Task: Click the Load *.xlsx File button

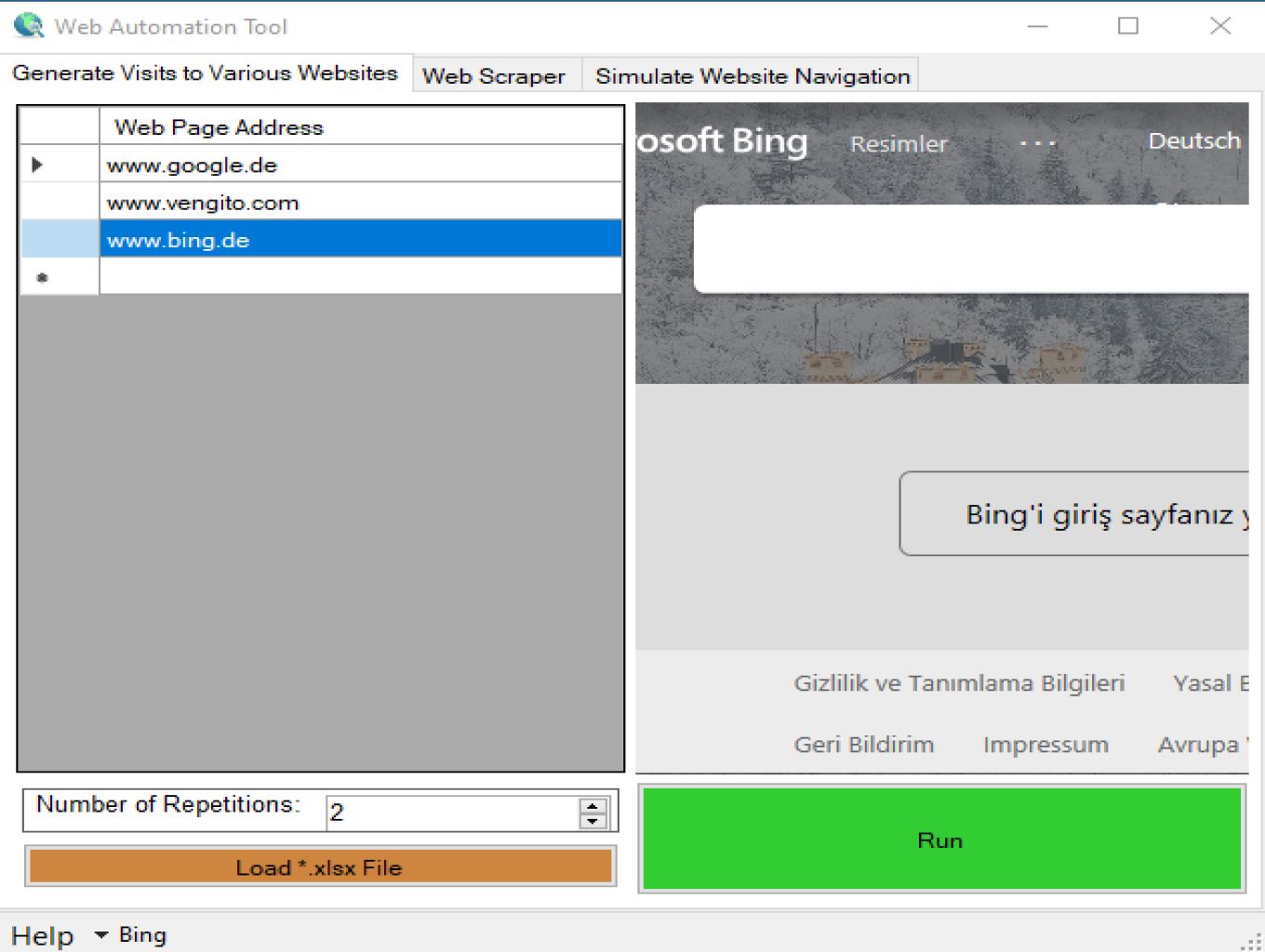Action: (x=320, y=867)
